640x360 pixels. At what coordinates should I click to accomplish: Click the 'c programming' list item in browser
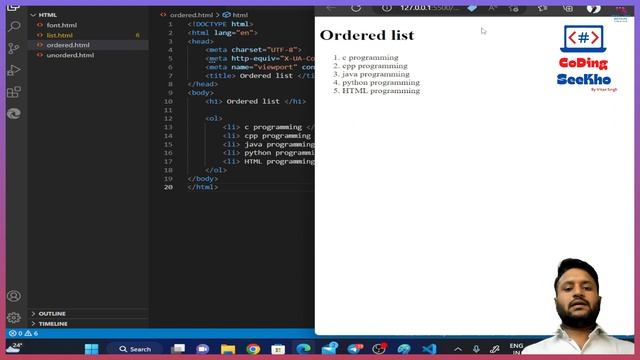(x=370, y=58)
